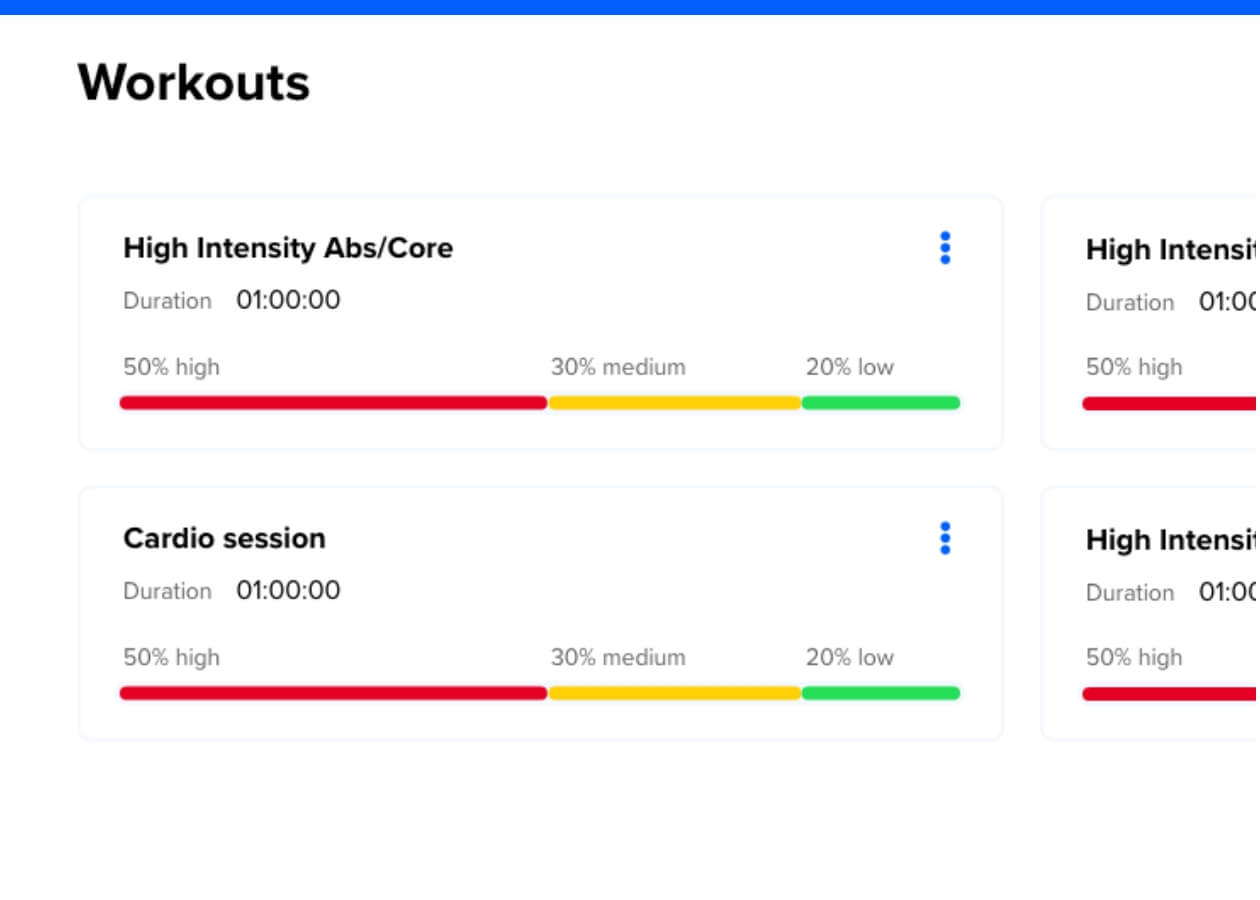Click the Workouts page heading

(194, 82)
